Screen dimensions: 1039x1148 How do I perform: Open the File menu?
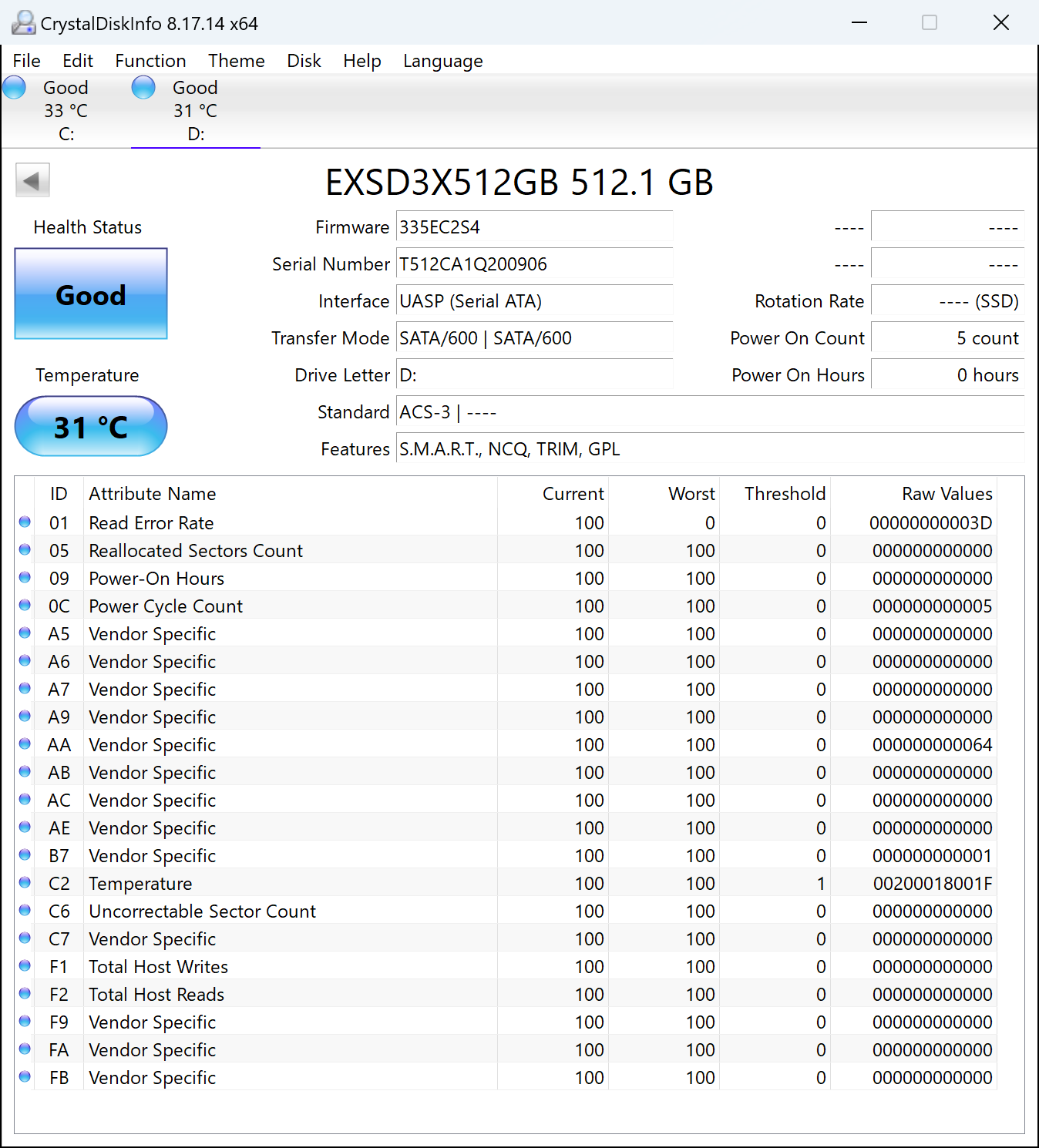tap(27, 61)
